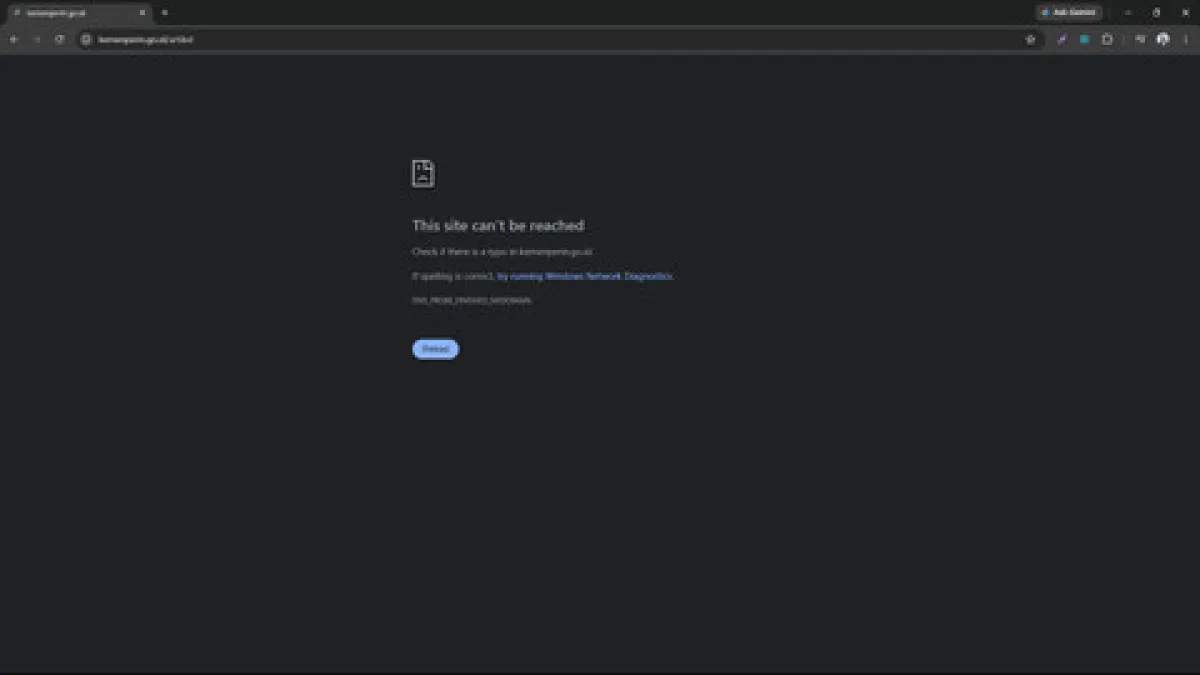The height and width of the screenshot is (675, 1200).
Task: Open the Chrome three-dot menu
Action: pos(1185,39)
